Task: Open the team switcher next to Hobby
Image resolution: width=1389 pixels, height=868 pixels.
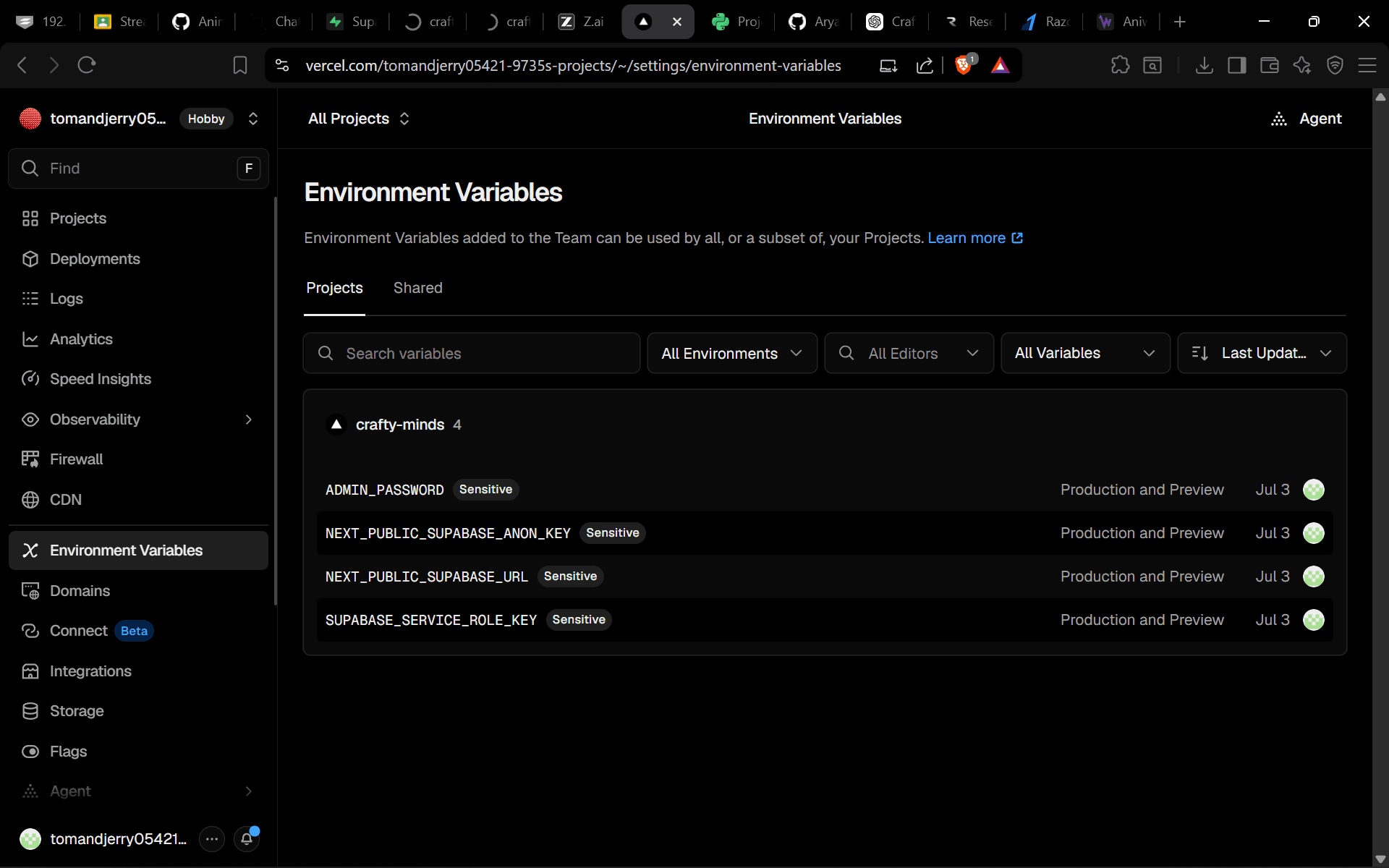Action: coord(253,119)
